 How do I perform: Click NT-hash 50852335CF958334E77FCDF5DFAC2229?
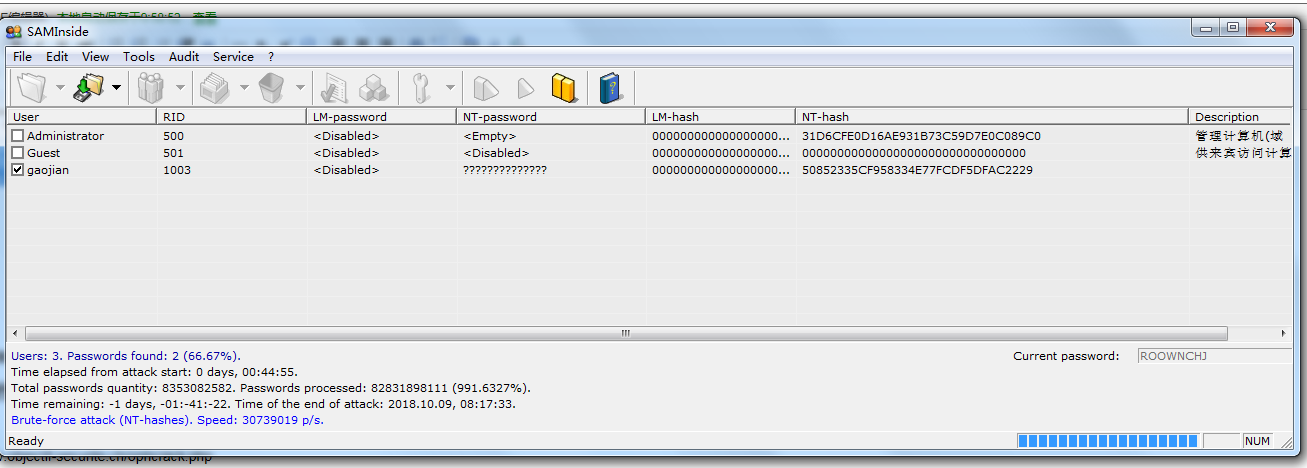coord(917,170)
